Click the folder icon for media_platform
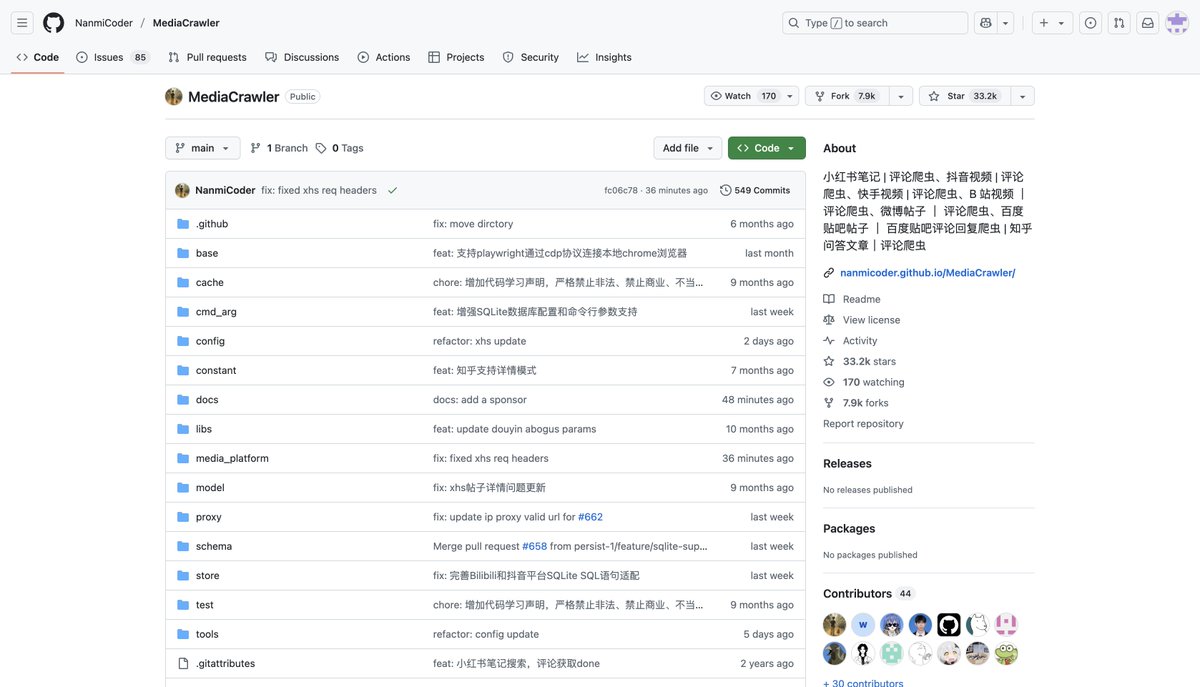Screen dimensions: 1200x687 [183, 458]
